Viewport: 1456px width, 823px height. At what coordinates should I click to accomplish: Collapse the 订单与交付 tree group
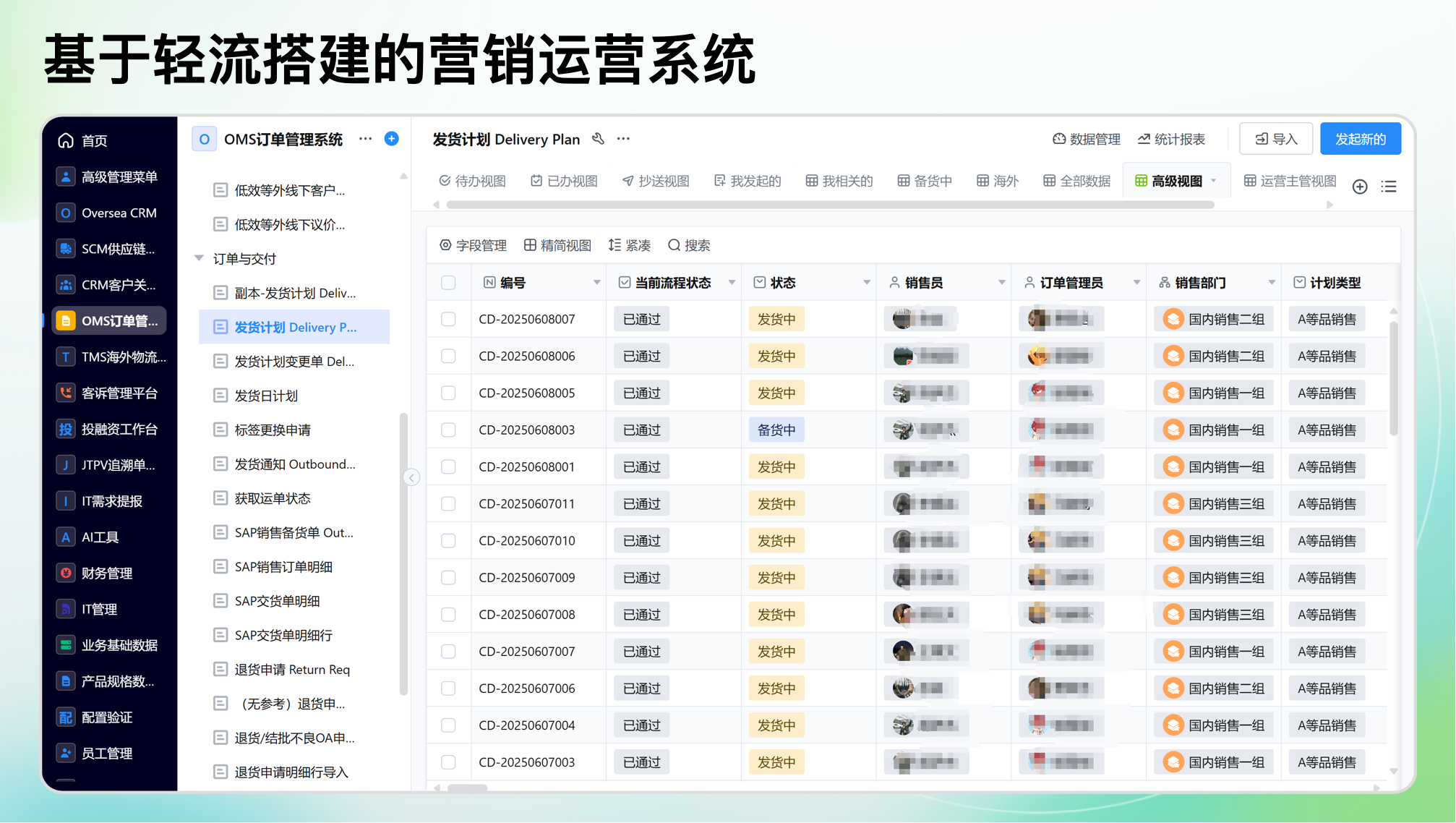(x=199, y=258)
